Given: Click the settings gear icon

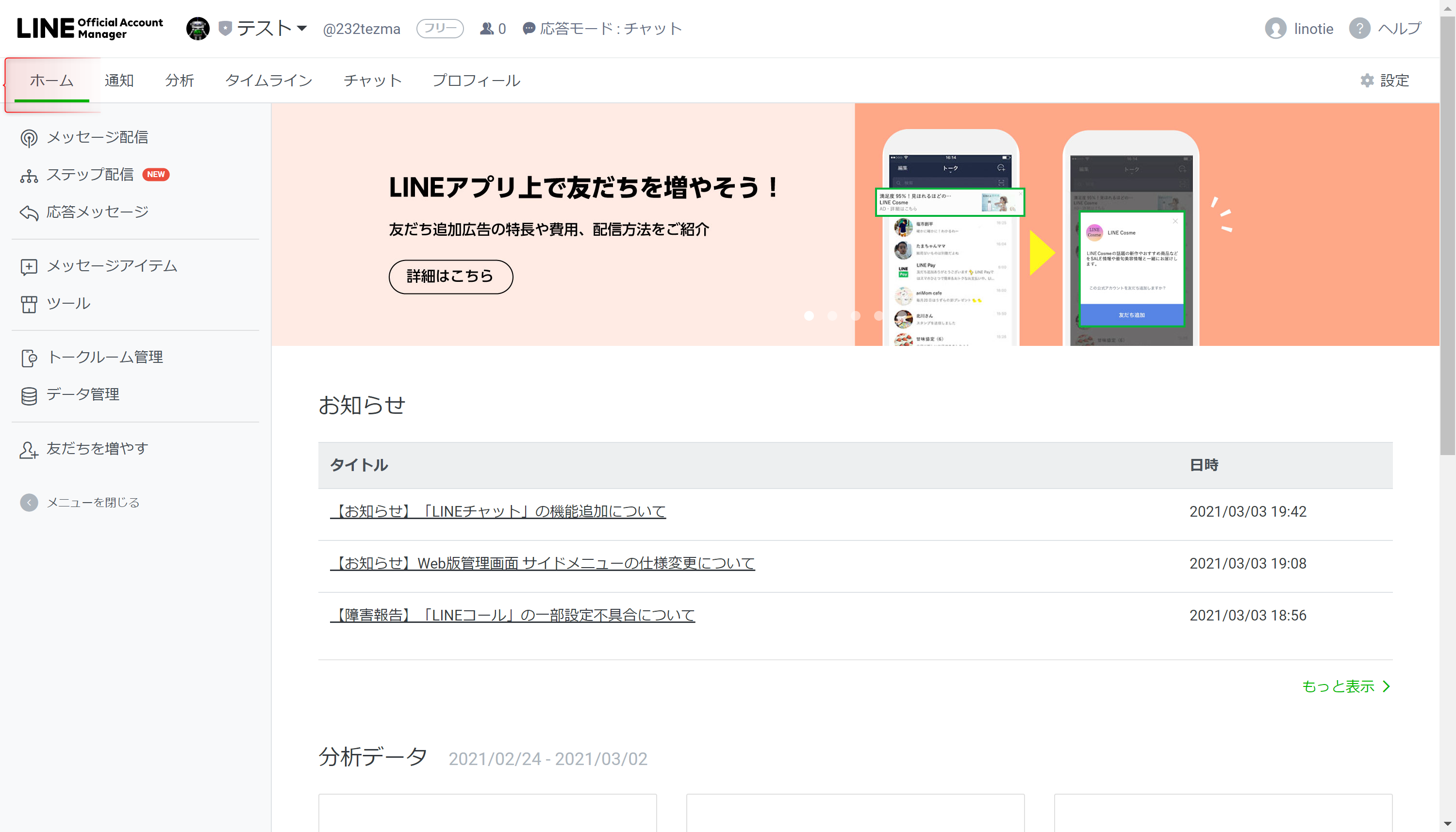Looking at the screenshot, I should click(1367, 81).
